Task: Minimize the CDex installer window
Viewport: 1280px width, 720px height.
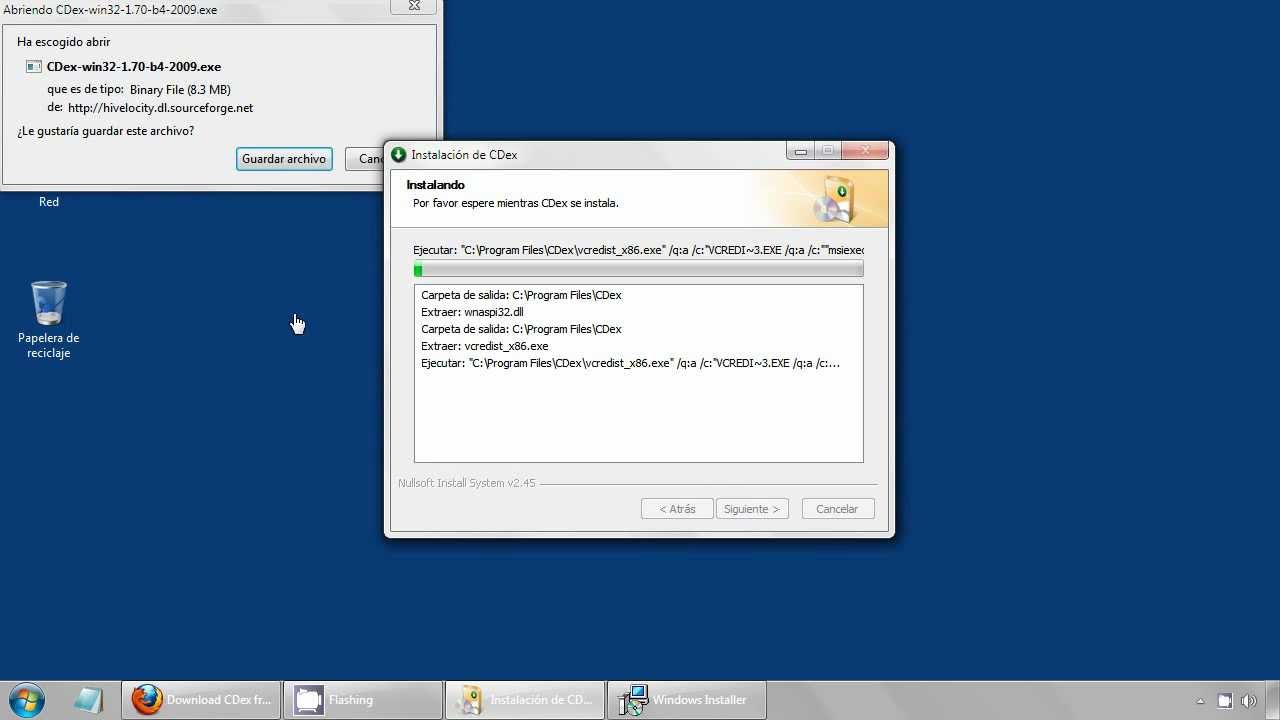Action: pos(800,151)
